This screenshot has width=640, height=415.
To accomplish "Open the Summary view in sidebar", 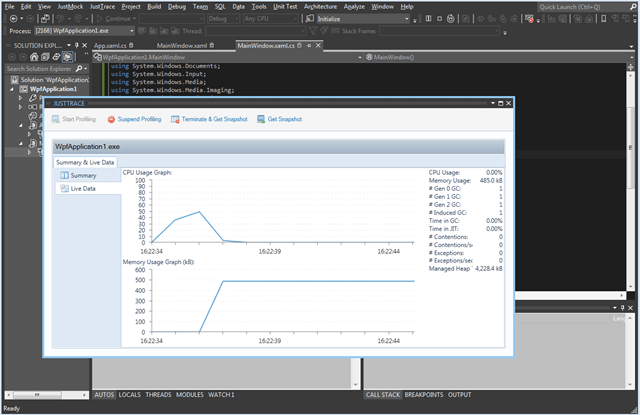I will click(84, 175).
